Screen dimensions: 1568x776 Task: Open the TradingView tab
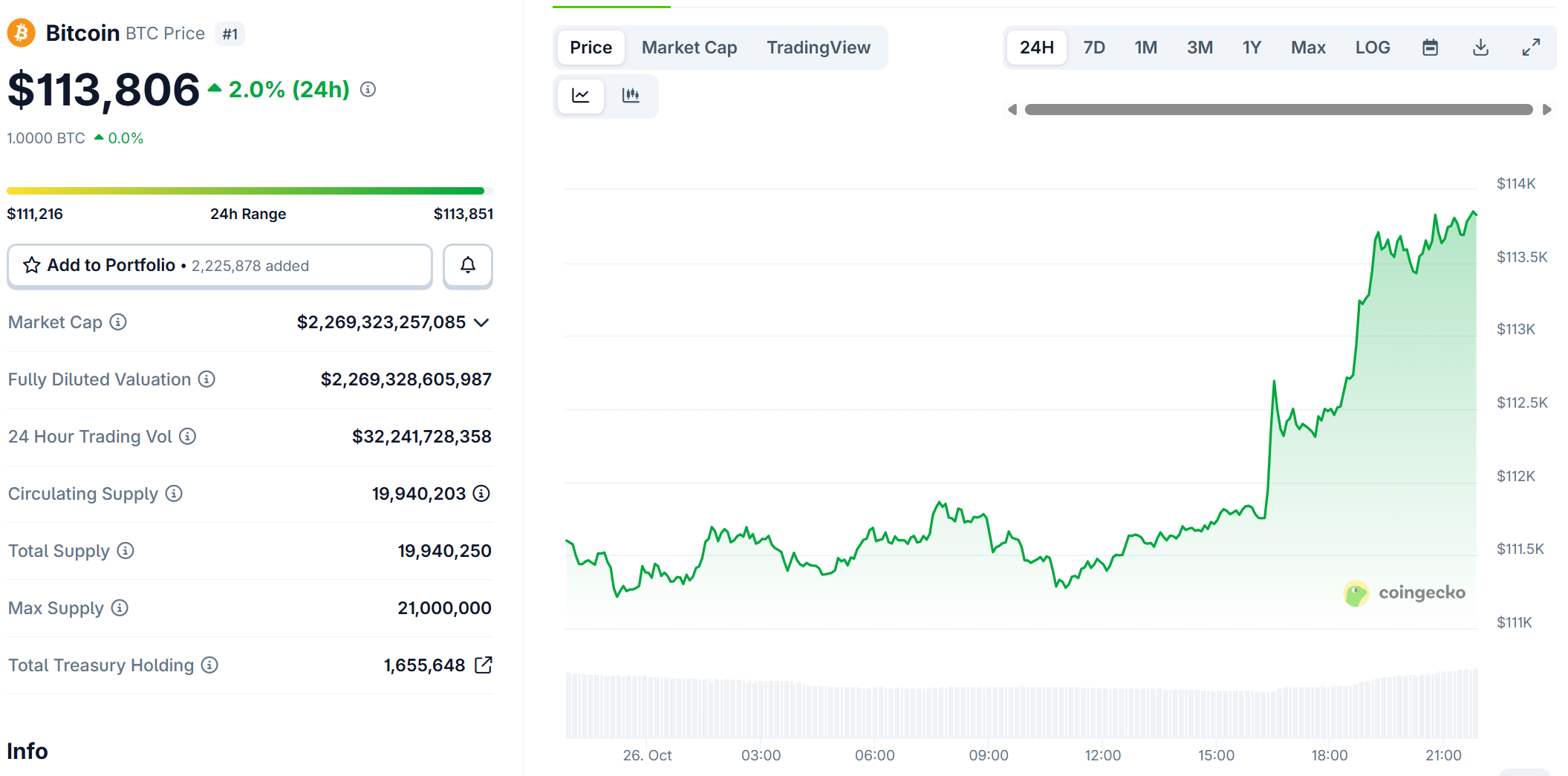[x=818, y=48]
